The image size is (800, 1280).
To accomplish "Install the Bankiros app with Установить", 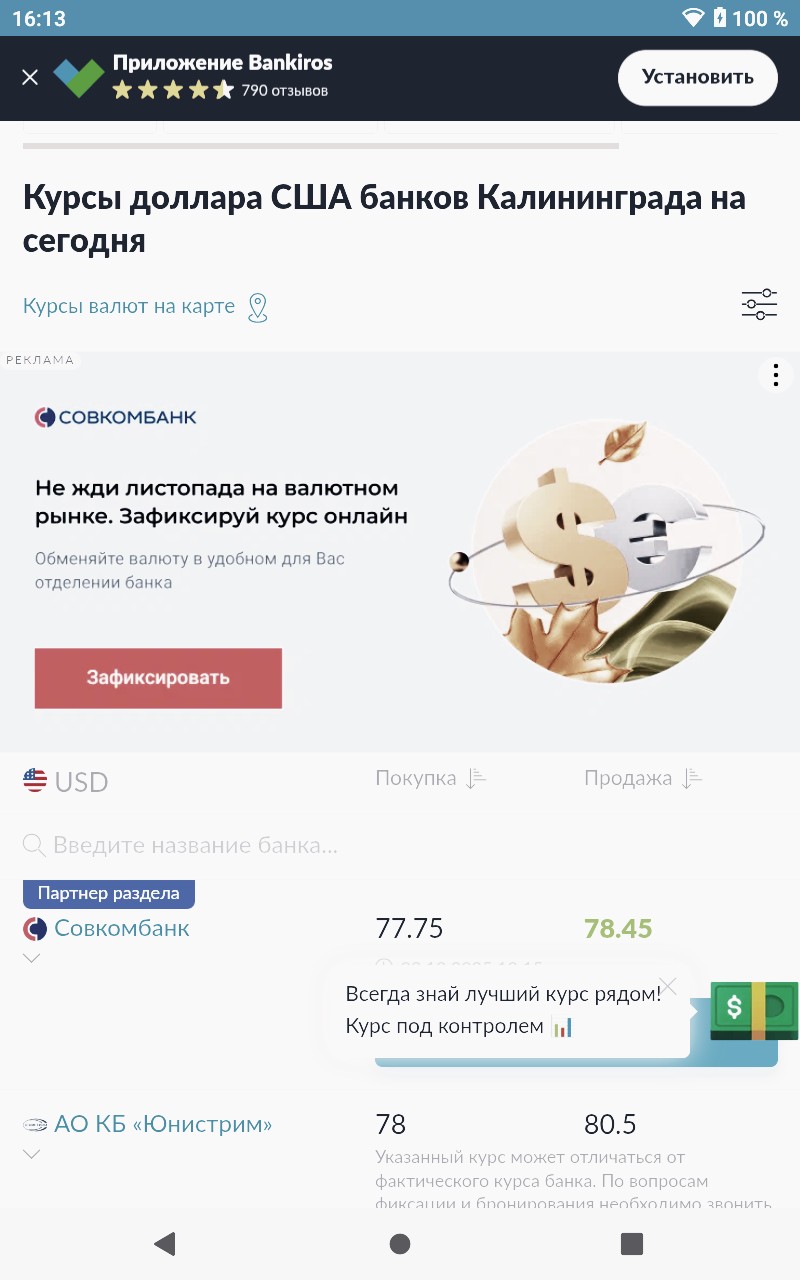I will click(x=697, y=77).
